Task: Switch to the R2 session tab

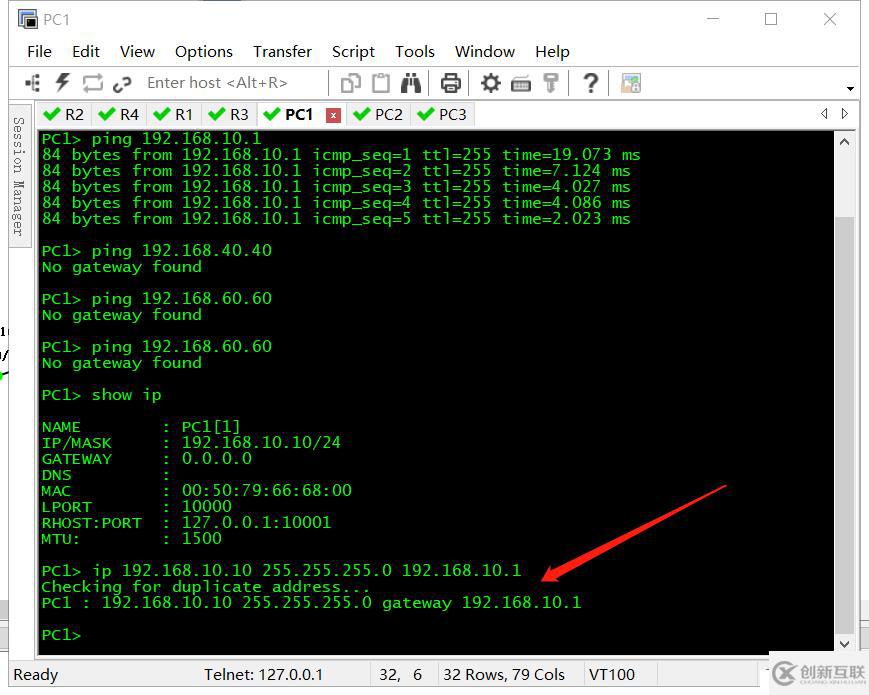Action: coord(64,115)
